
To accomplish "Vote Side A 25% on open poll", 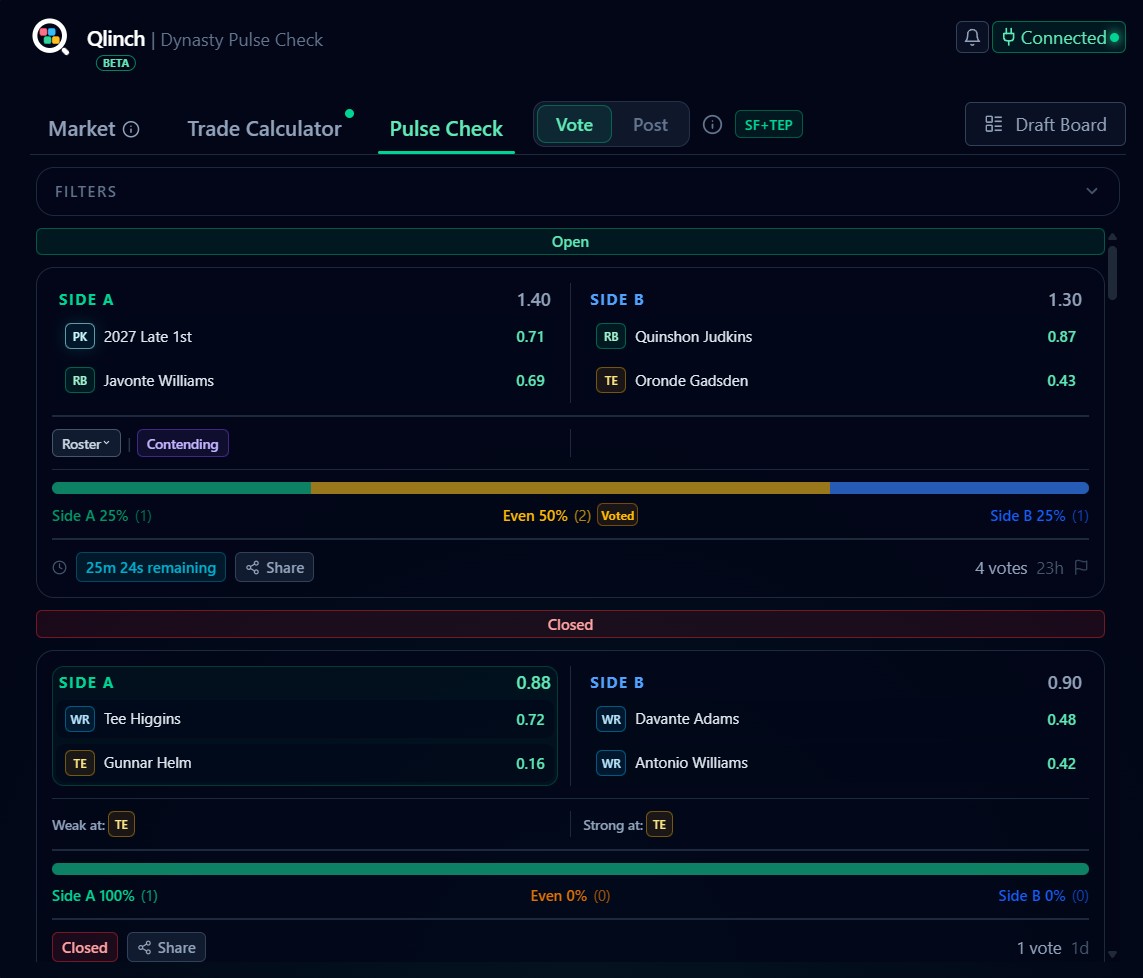I will point(101,516).
